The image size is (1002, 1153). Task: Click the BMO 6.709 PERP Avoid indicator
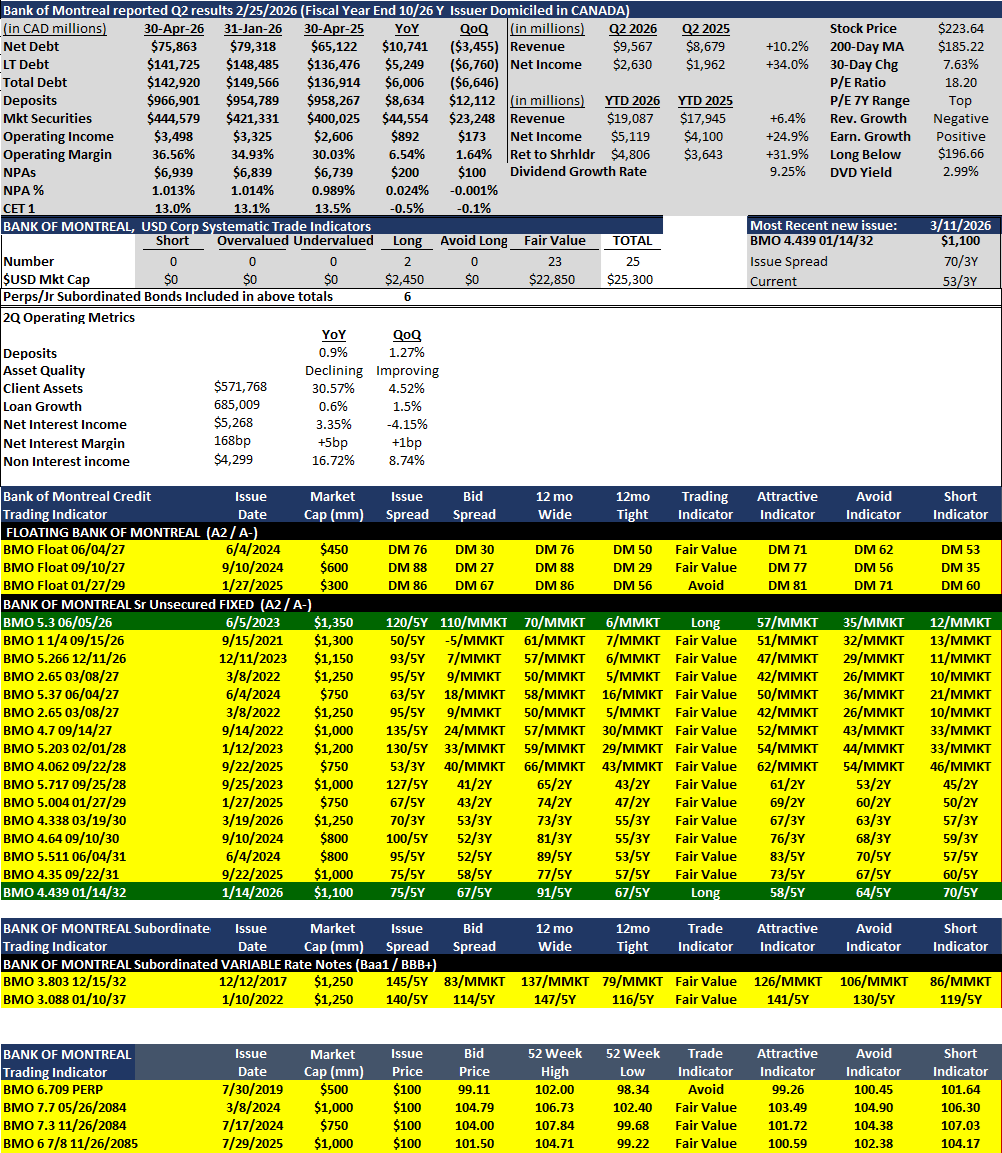point(705,1090)
